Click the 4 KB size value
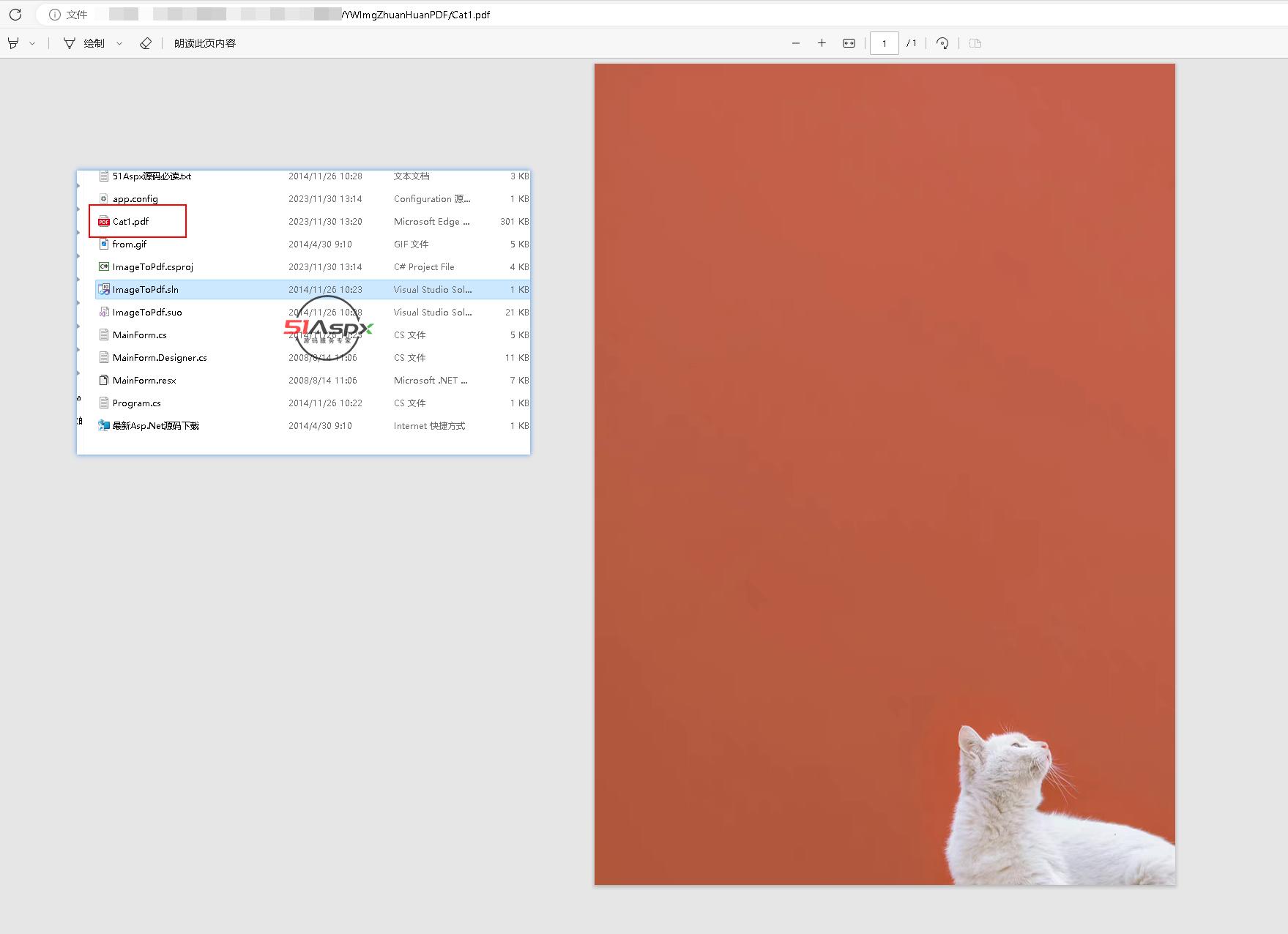Image resolution: width=1288 pixels, height=934 pixels. pos(520,267)
